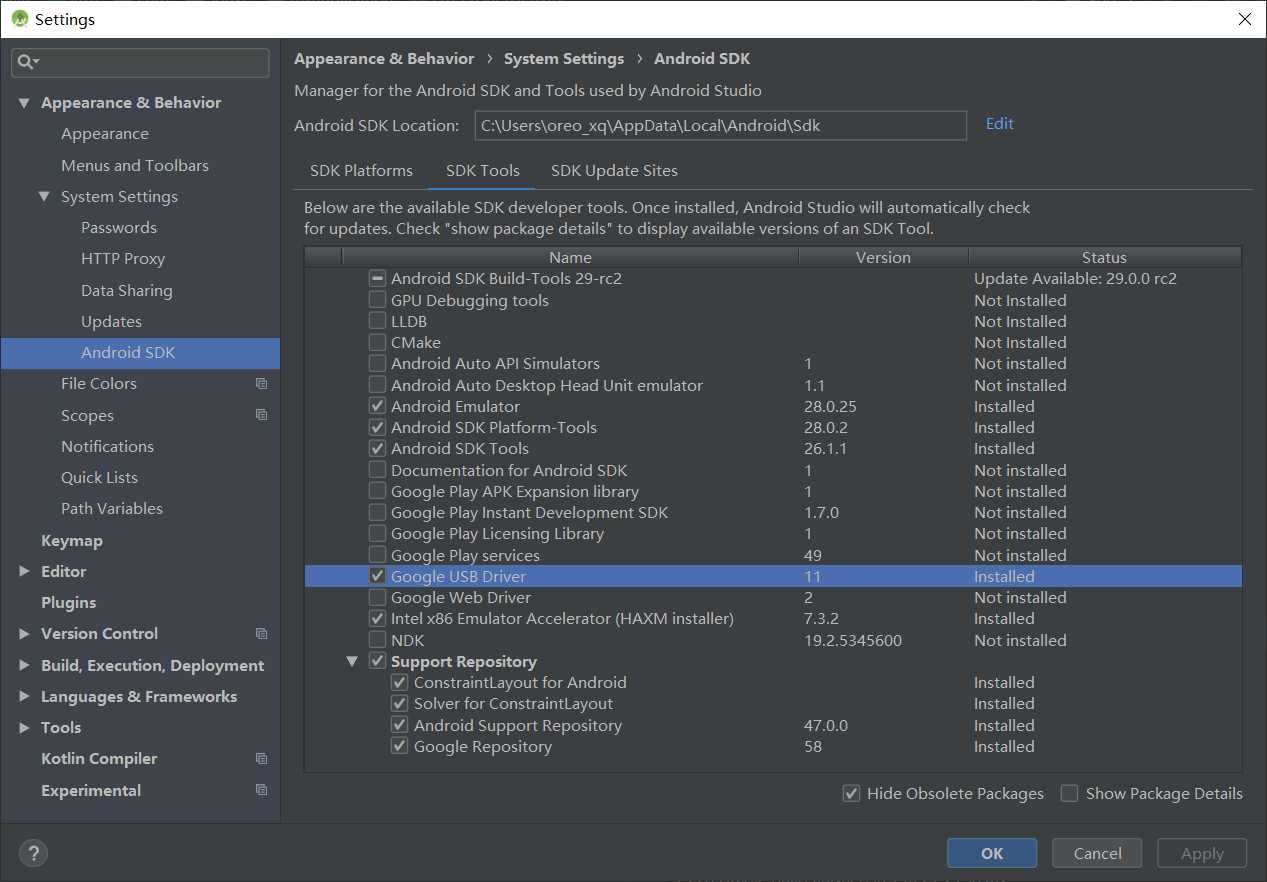Select the Documentation for Android SDK row

coord(773,470)
